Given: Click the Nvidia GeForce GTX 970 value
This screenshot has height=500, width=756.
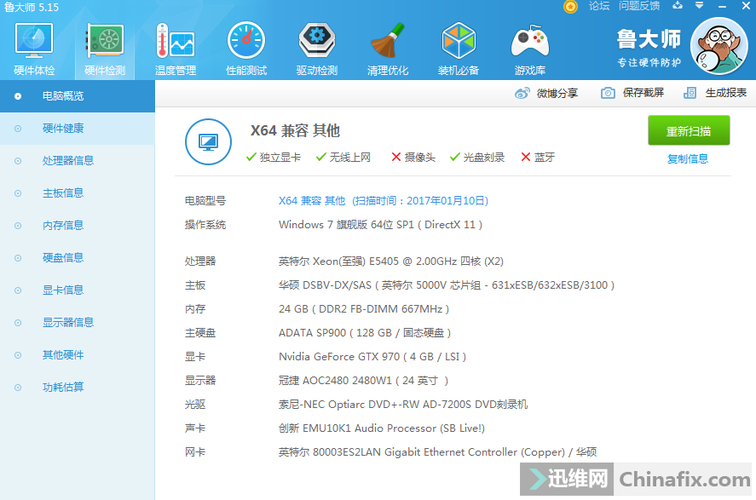Looking at the screenshot, I should click(x=372, y=357).
